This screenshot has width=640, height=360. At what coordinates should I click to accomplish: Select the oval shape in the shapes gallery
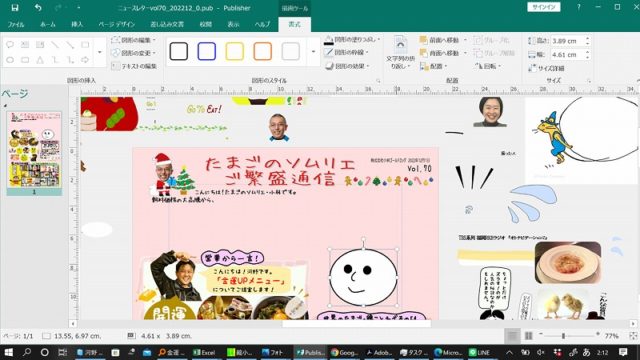[x=10, y=60]
